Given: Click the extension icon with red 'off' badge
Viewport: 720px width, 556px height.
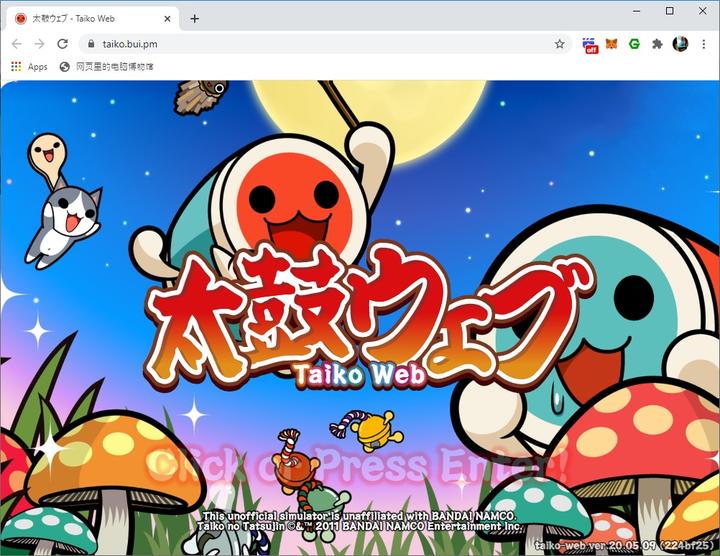Looking at the screenshot, I should pyautogui.click(x=589, y=44).
